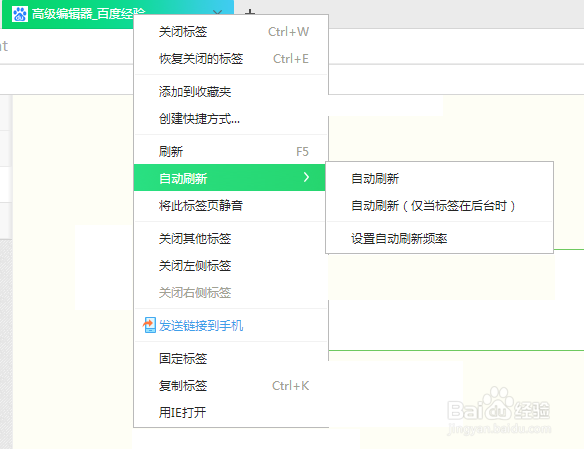Select 关闭标签 in the context menu
The image size is (584, 449).
(x=231, y=32)
